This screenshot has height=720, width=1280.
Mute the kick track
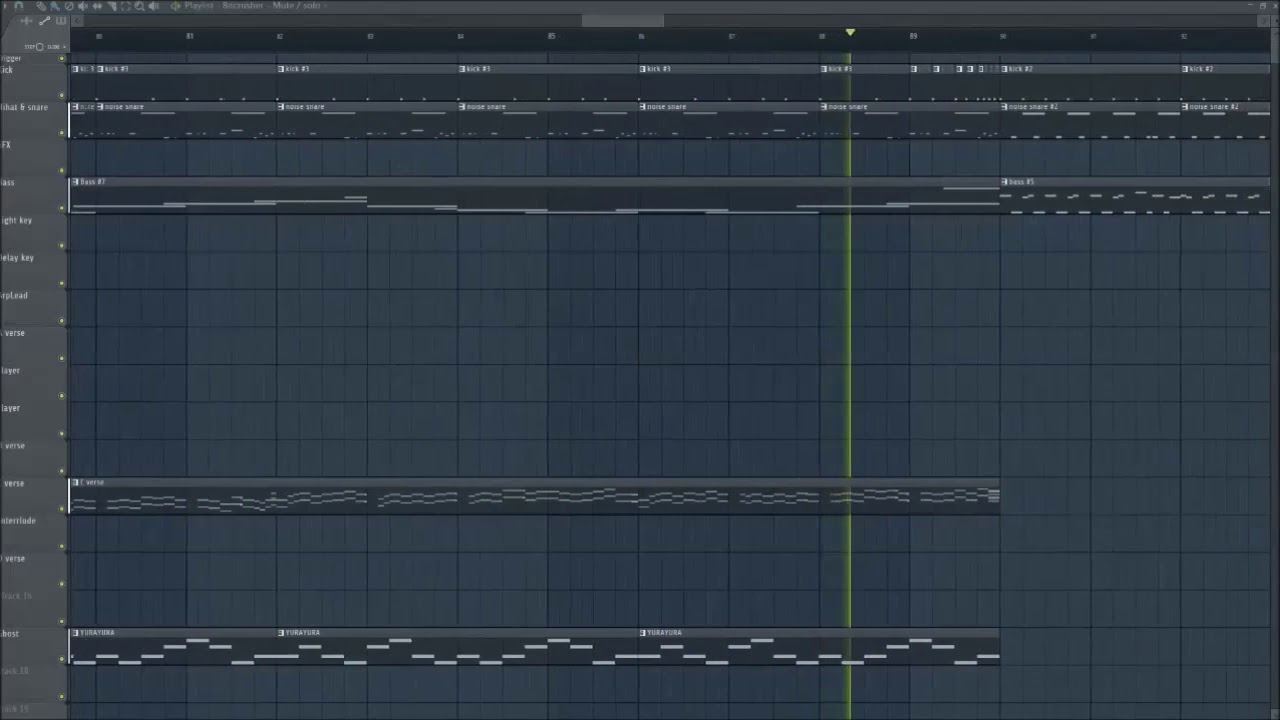[x=62, y=96]
